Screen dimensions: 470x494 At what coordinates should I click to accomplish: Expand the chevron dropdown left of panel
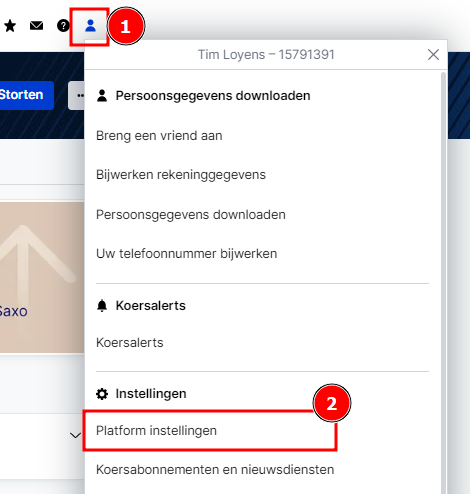coord(76,435)
